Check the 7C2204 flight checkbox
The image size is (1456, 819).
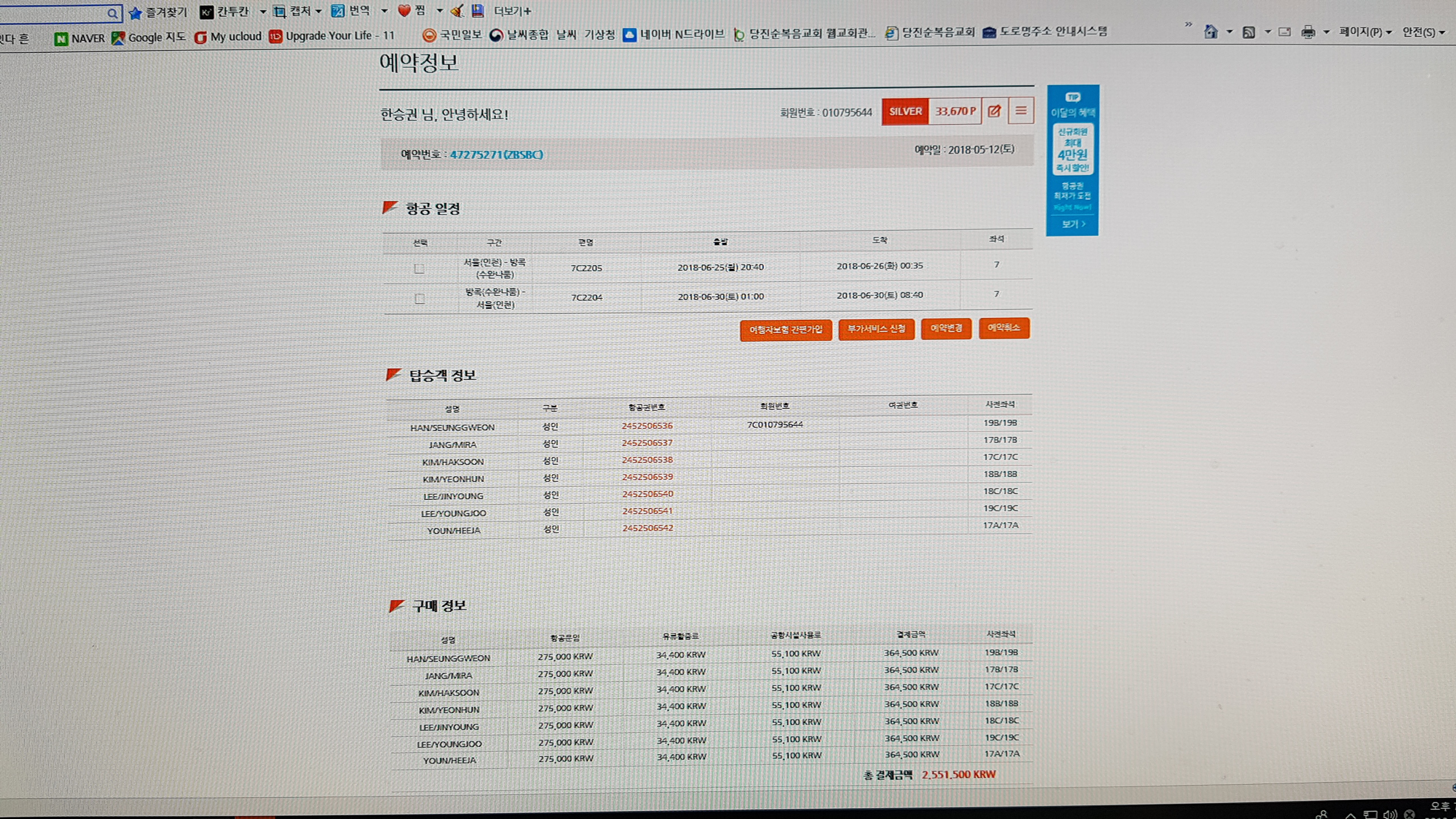click(420, 299)
